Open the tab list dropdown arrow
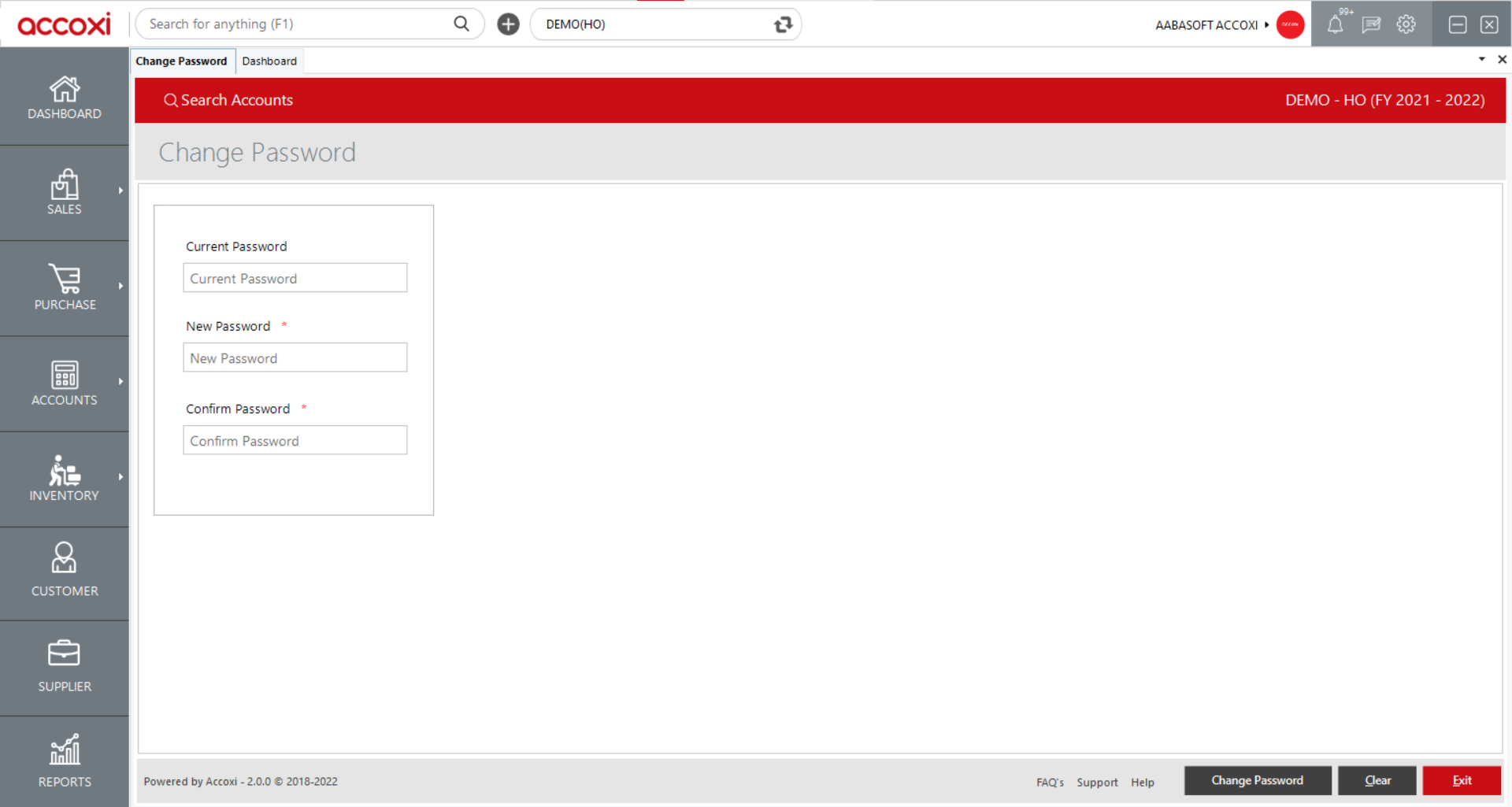 pyautogui.click(x=1481, y=60)
